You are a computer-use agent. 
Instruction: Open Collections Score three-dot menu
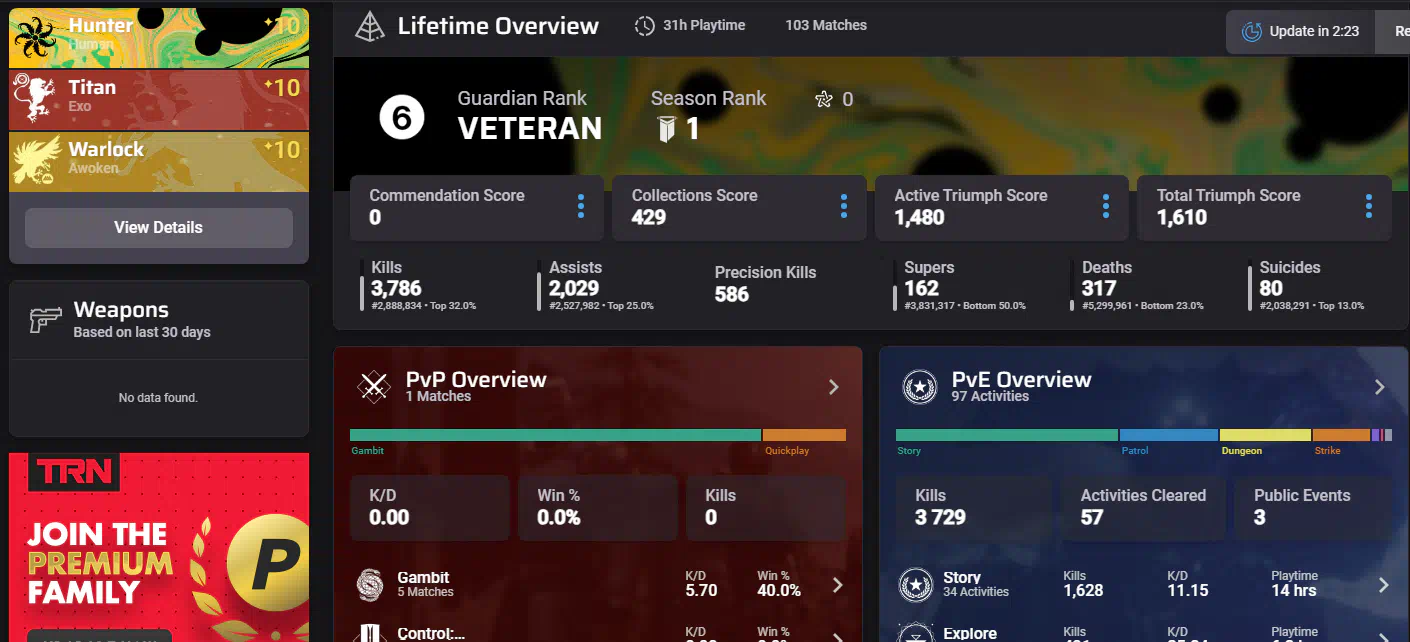point(843,207)
